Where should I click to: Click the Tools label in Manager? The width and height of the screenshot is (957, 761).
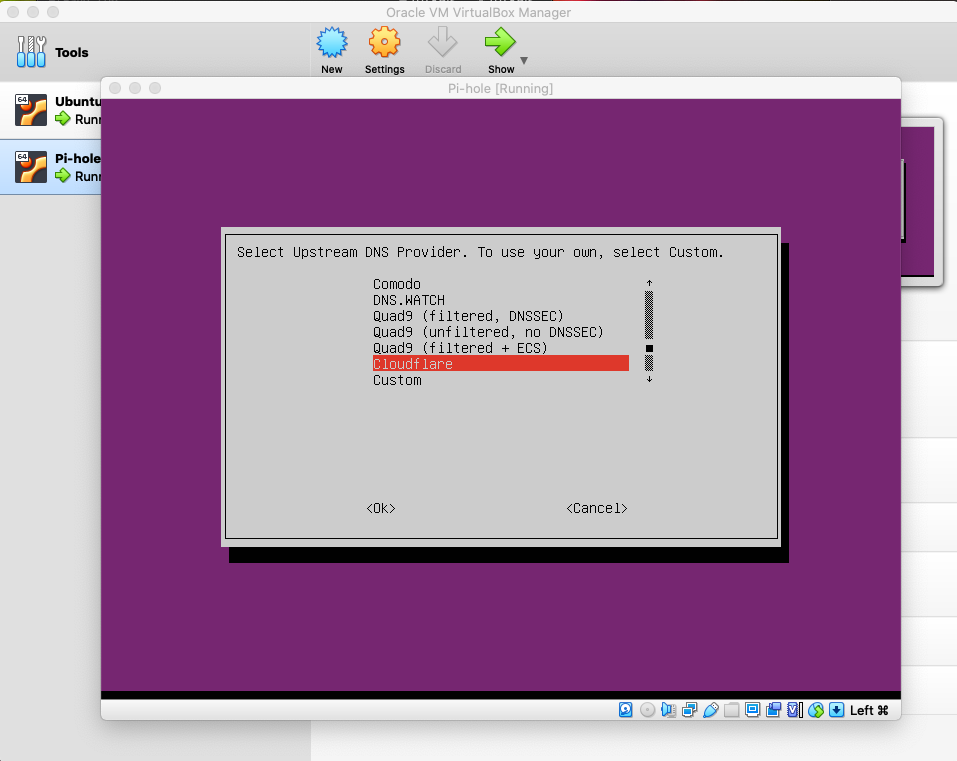coord(71,52)
